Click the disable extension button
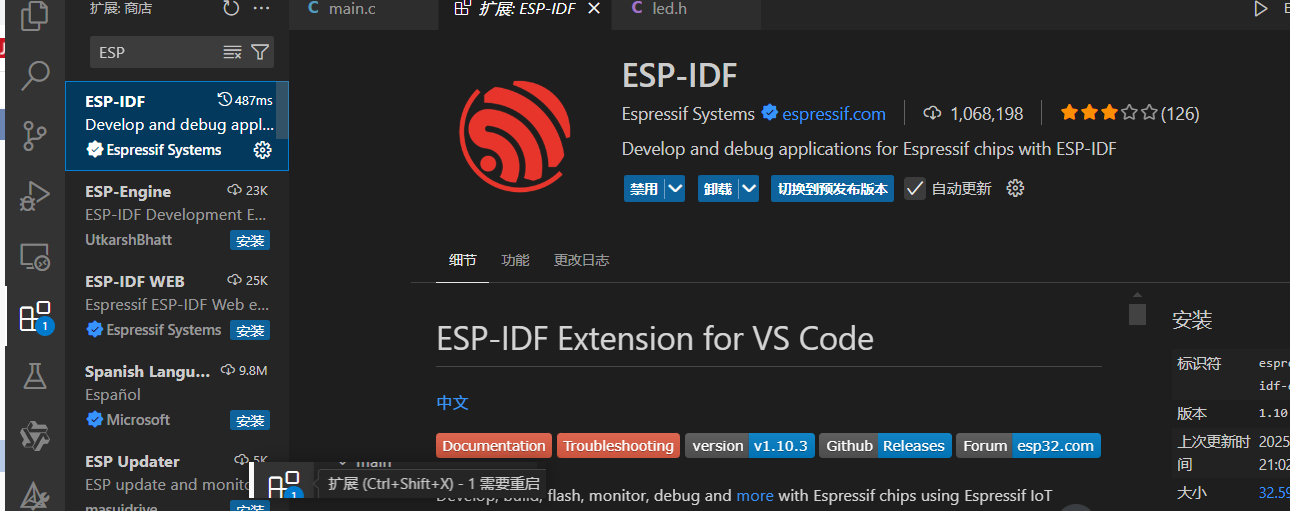This screenshot has height=511, width=1290. 644,189
